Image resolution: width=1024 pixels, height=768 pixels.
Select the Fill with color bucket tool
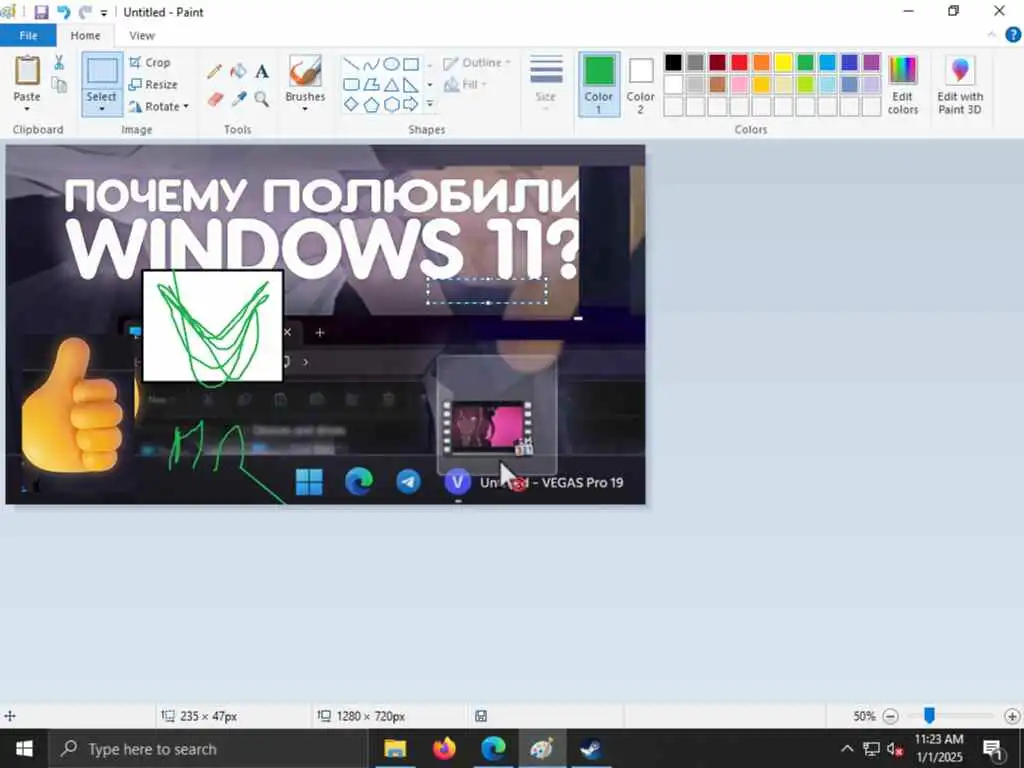[238, 71]
